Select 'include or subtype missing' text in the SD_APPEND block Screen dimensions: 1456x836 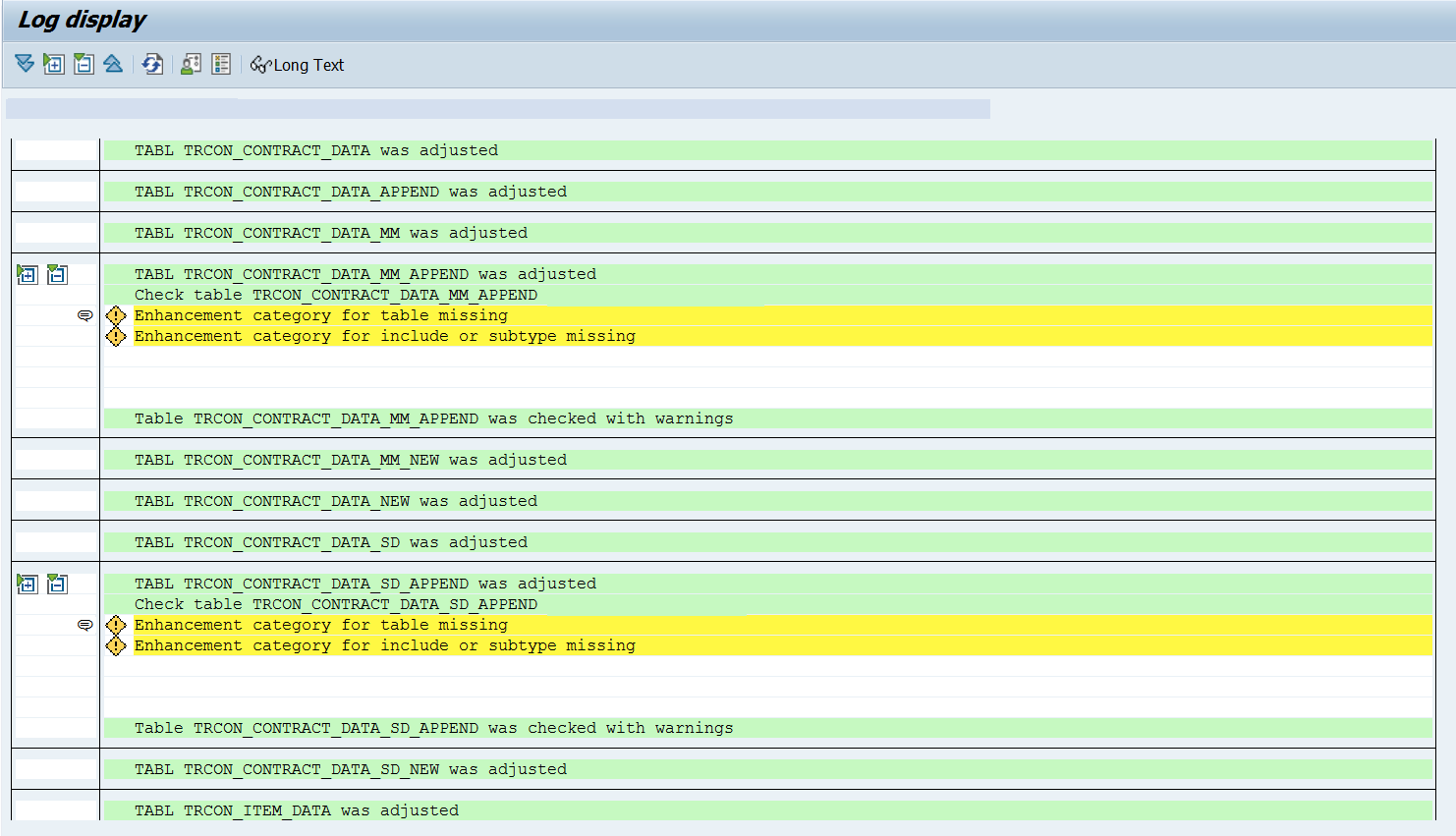tap(508, 645)
